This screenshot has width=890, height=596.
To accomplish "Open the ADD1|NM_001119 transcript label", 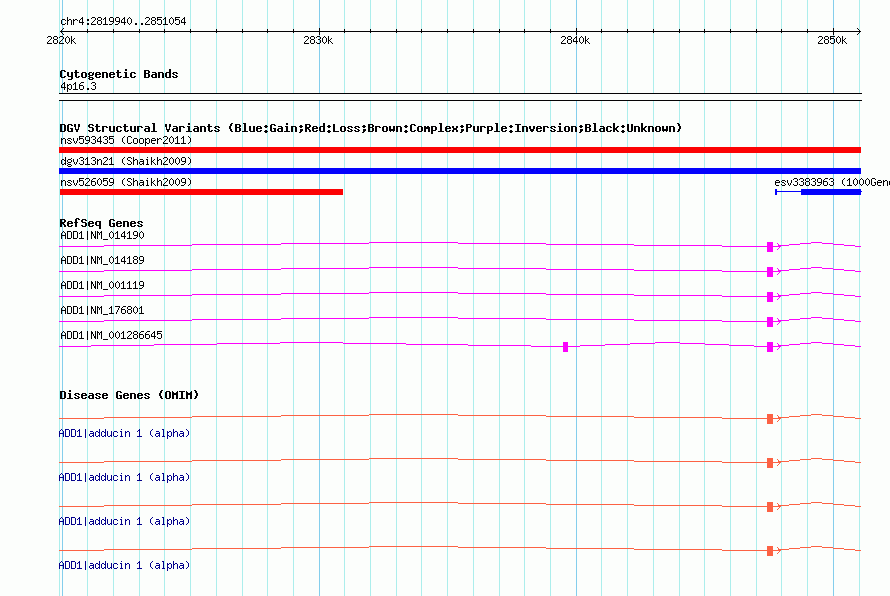I will pyautogui.click(x=102, y=285).
